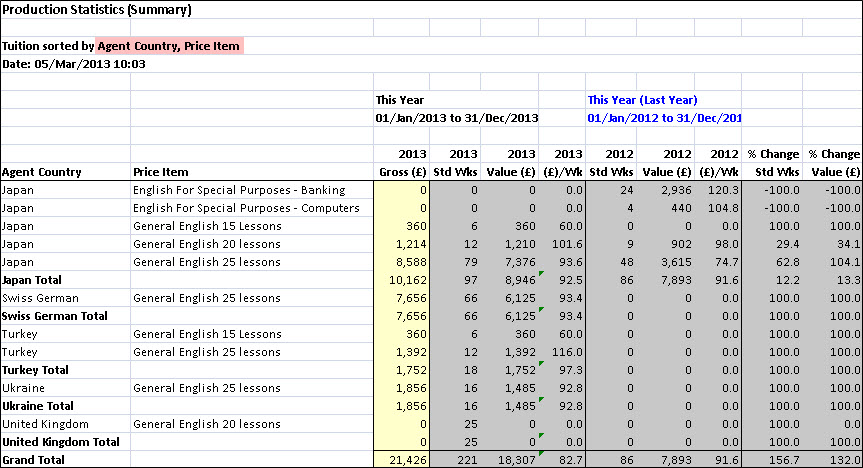Viewport: 863px width, 468px height.
Task: Click the green triangle in Swiss German Total value cell
Action: 539,311
